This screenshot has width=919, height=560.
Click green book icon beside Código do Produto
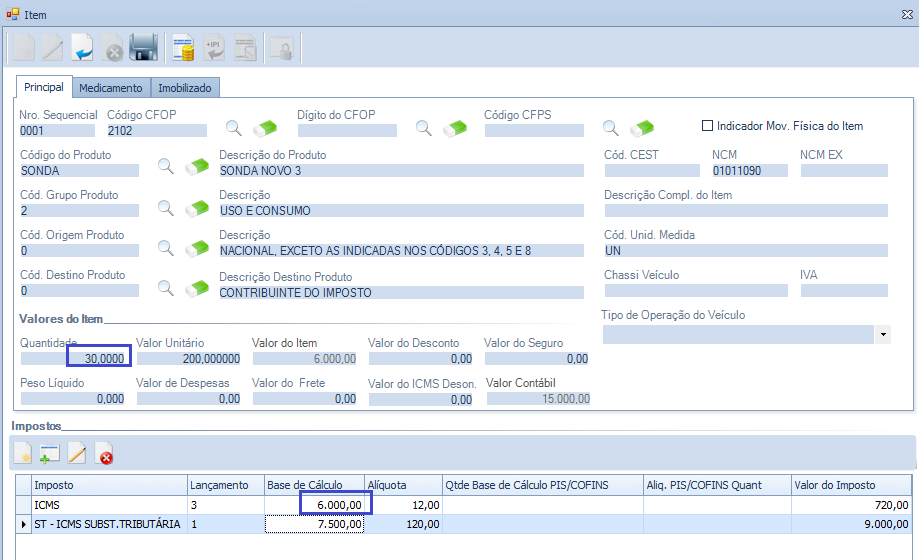(x=197, y=168)
